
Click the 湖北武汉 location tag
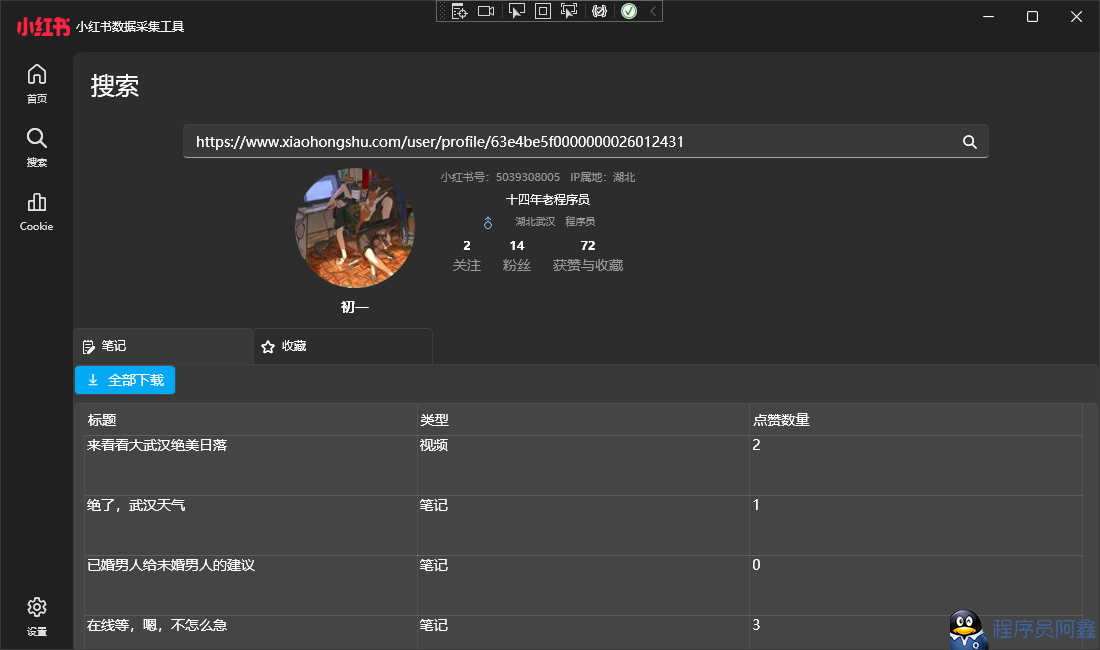pyautogui.click(x=535, y=222)
